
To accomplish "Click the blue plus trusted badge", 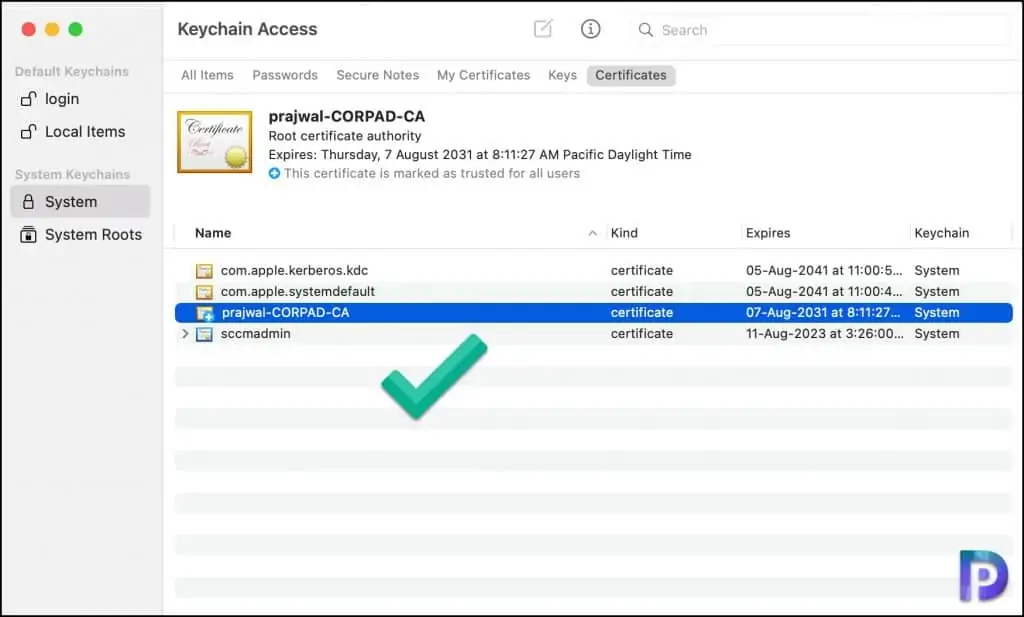I will (x=274, y=174).
